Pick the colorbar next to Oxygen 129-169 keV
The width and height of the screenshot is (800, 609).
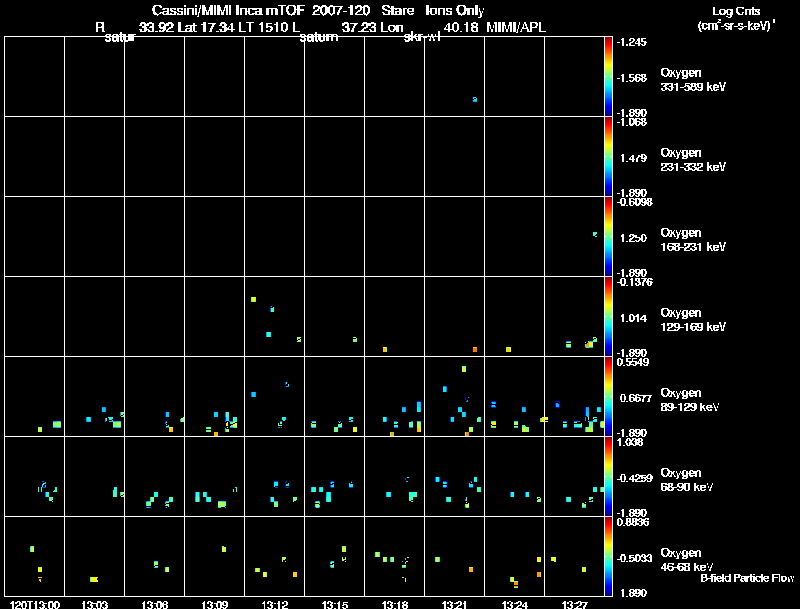(608, 317)
